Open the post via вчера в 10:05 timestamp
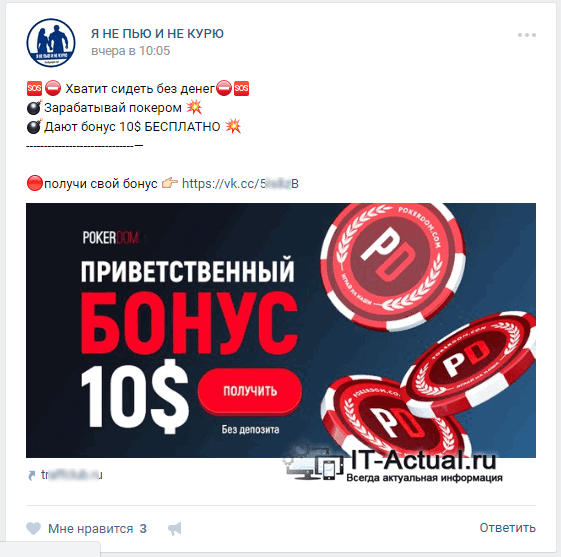This screenshot has width=561, height=557. (x=131, y=51)
